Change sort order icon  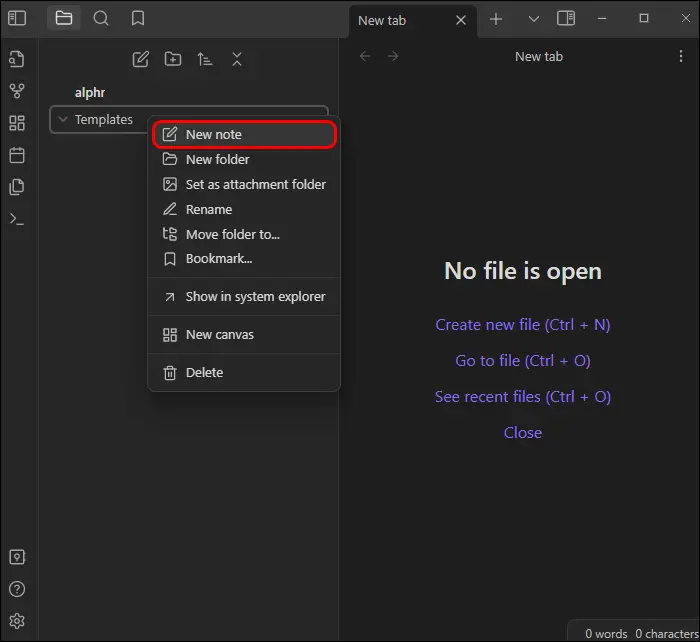pos(205,59)
